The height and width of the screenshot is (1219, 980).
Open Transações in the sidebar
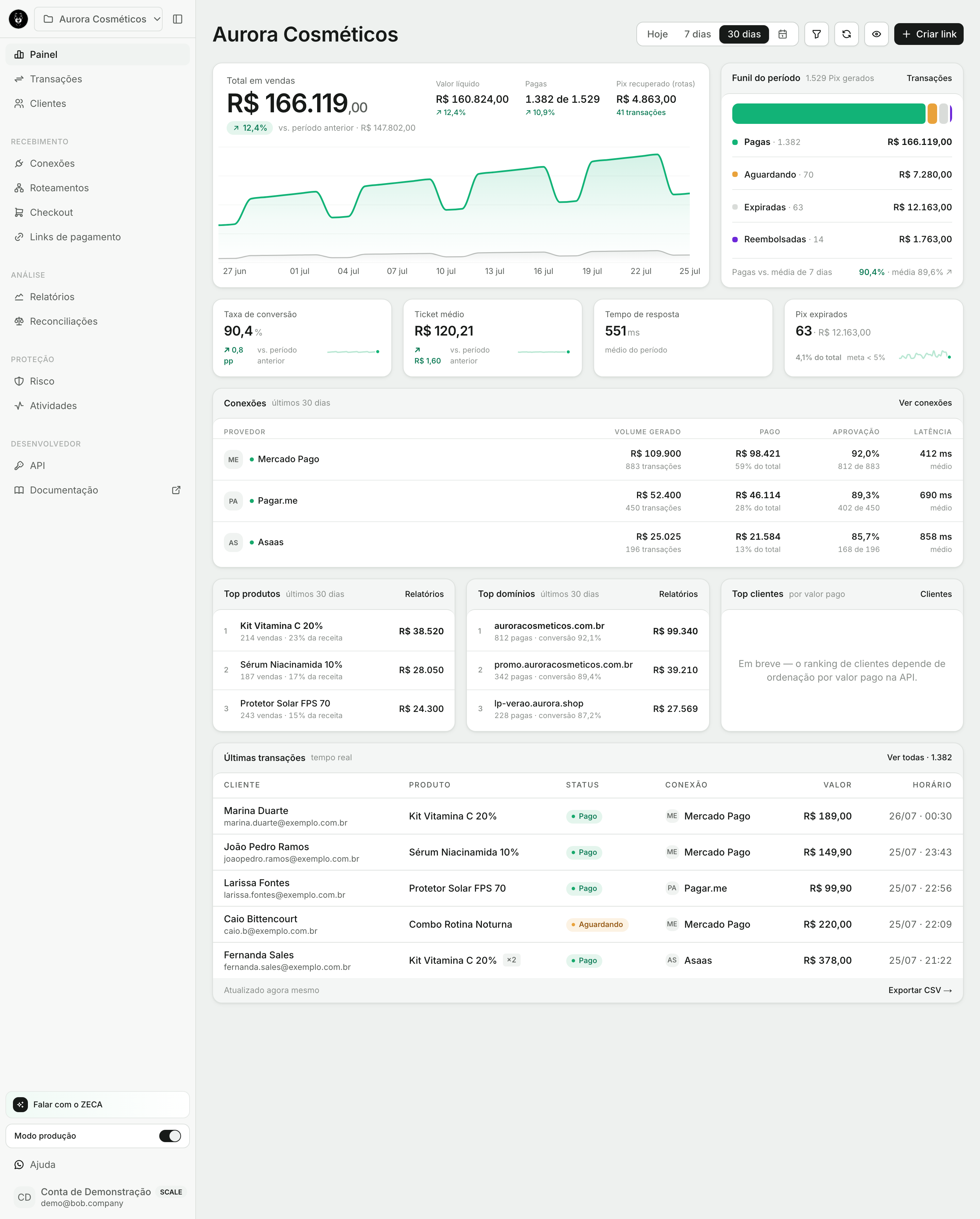pyautogui.click(x=98, y=79)
